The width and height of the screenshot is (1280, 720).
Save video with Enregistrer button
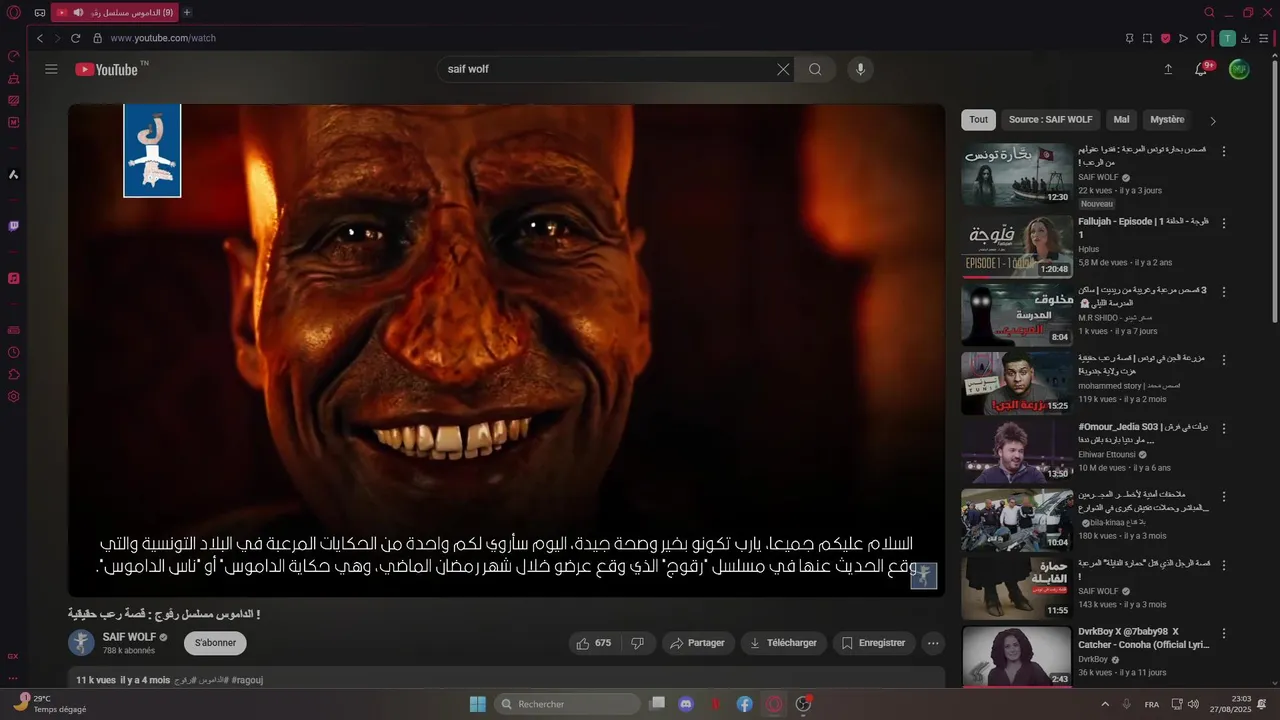pyautogui.click(x=874, y=643)
